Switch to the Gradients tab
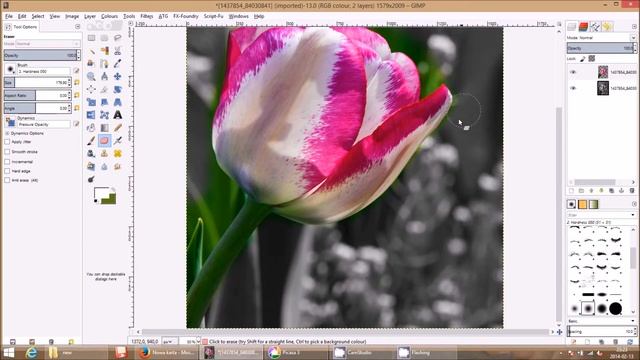The image size is (640, 360). coord(594,204)
